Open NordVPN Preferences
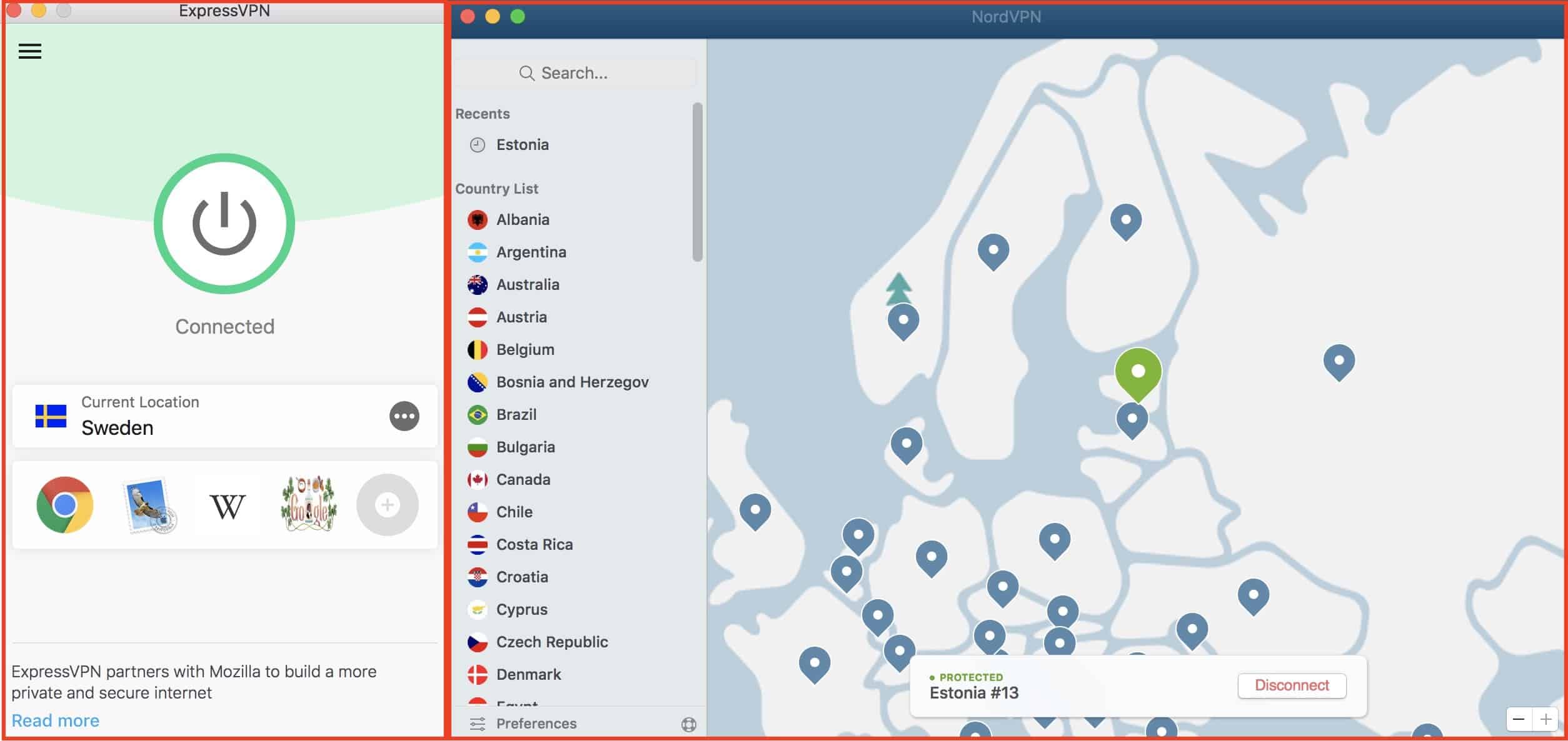Screen dimensions: 1568x741 point(536,724)
